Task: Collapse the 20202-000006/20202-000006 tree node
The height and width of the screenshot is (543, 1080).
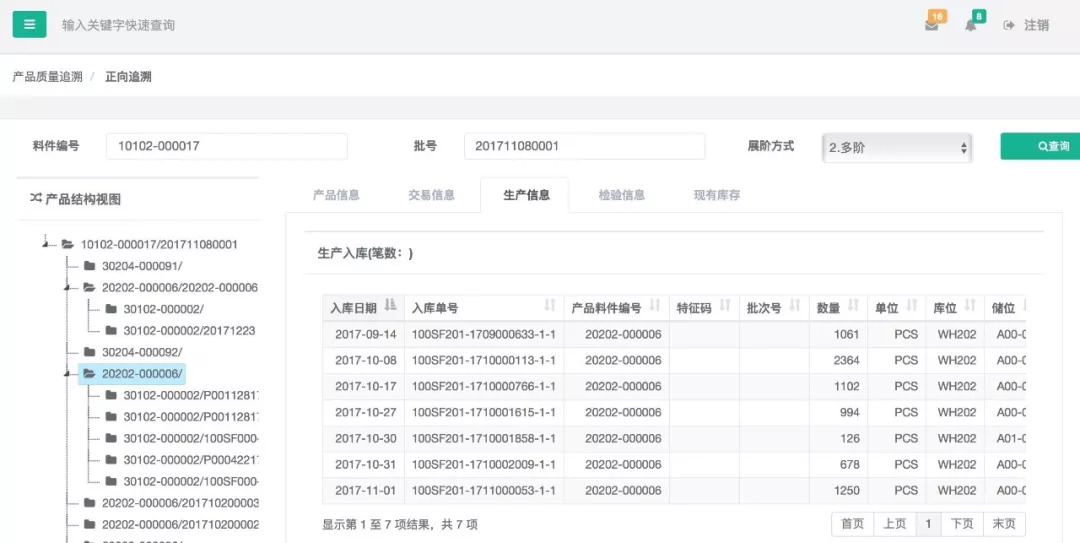Action: tap(68, 287)
